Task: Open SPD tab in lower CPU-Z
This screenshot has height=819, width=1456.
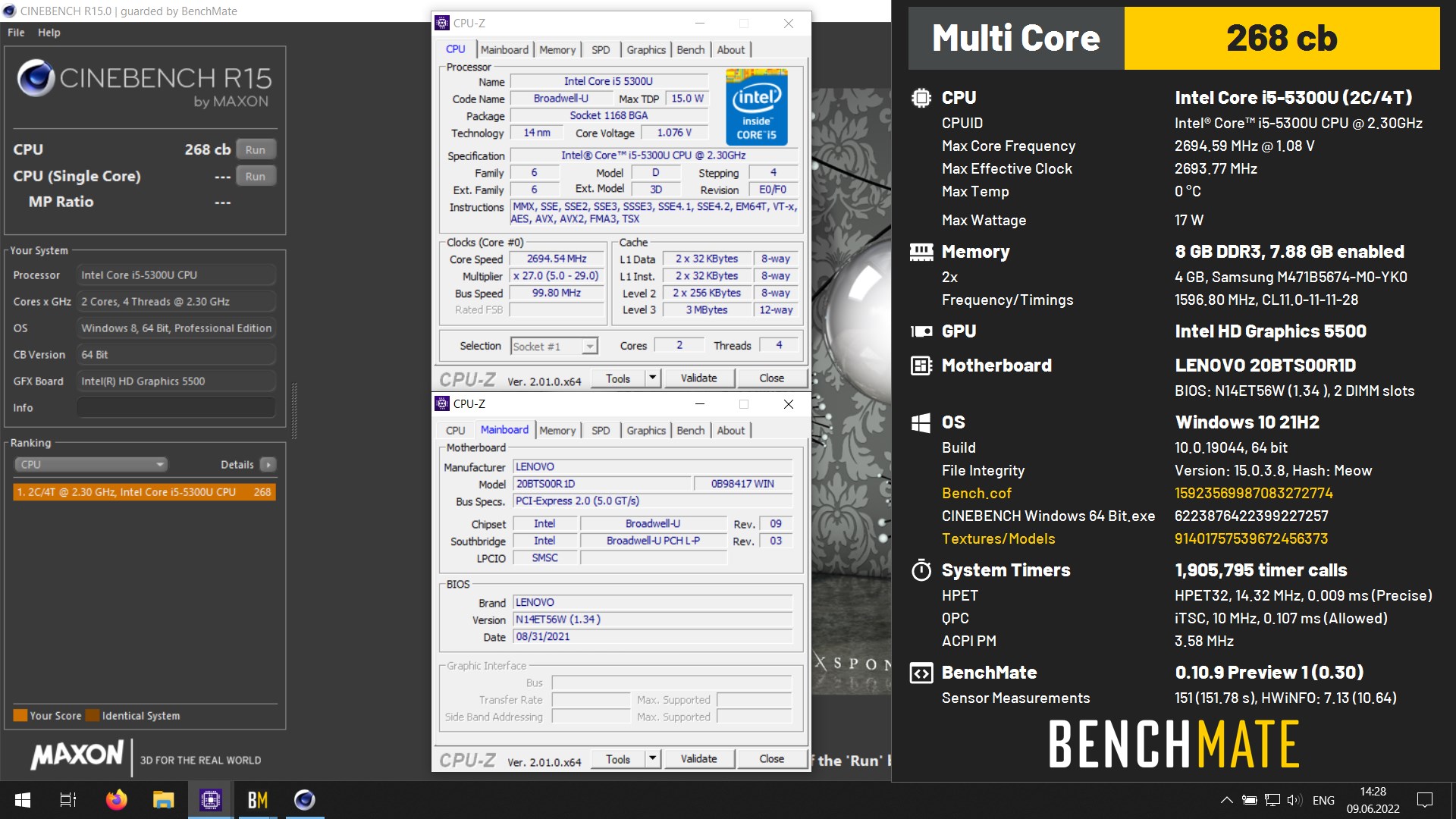Action: (601, 430)
